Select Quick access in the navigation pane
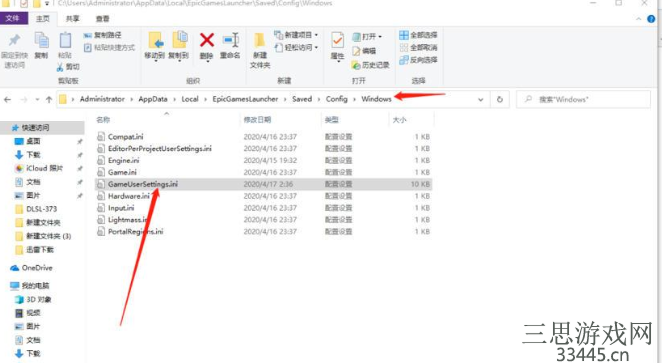 [x=36, y=127]
